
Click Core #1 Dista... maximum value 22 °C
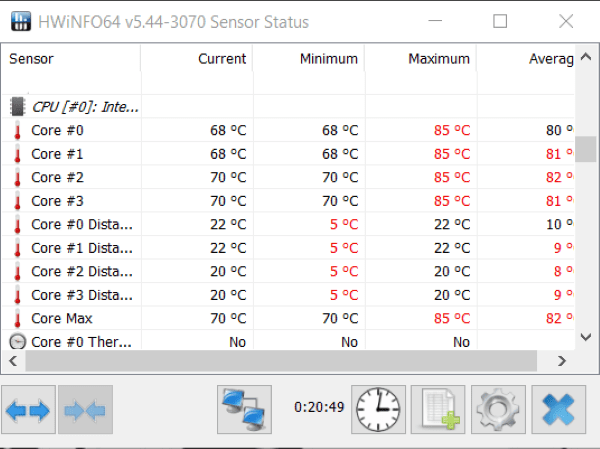[x=452, y=248]
